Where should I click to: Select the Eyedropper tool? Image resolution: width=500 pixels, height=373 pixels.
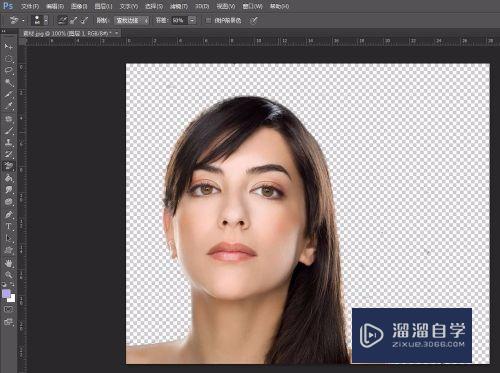click(x=9, y=106)
